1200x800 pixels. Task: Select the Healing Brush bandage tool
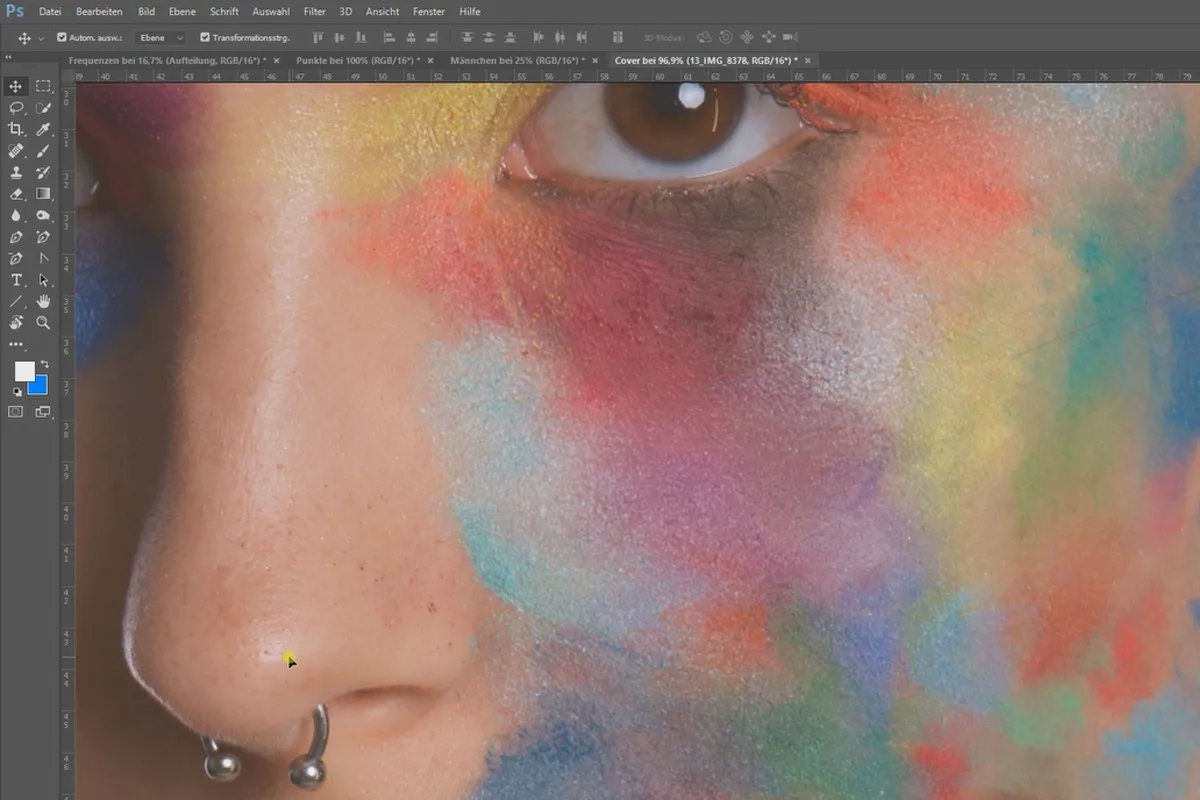click(16, 151)
